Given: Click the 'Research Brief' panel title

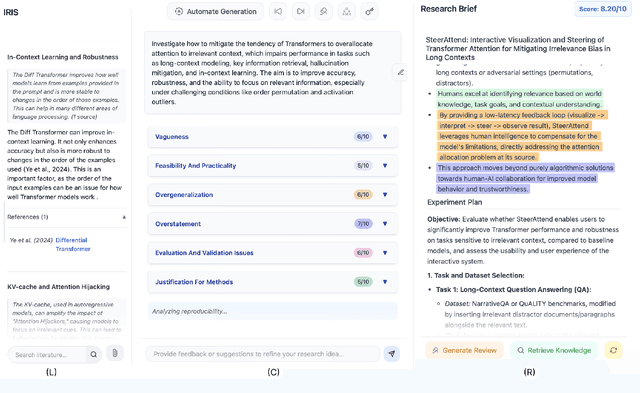Looking at the screenshot, I should pos(448,9).
